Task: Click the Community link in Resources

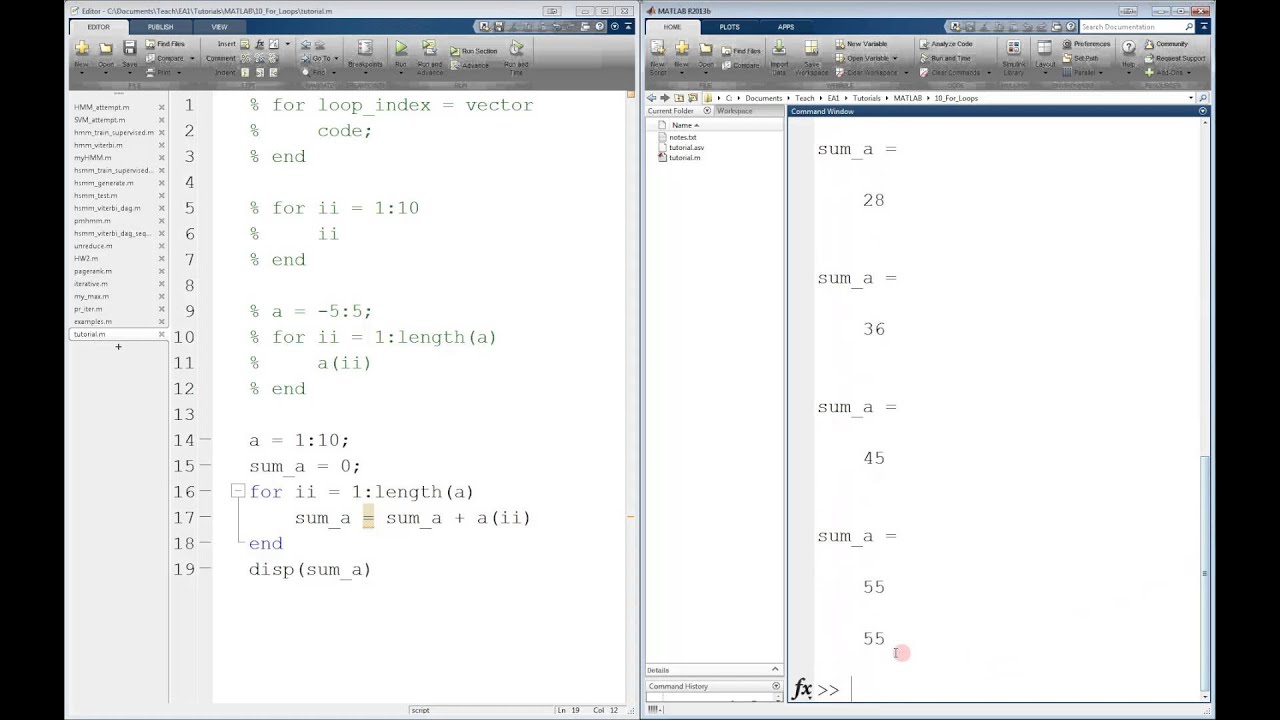Action: point(1165,44)
